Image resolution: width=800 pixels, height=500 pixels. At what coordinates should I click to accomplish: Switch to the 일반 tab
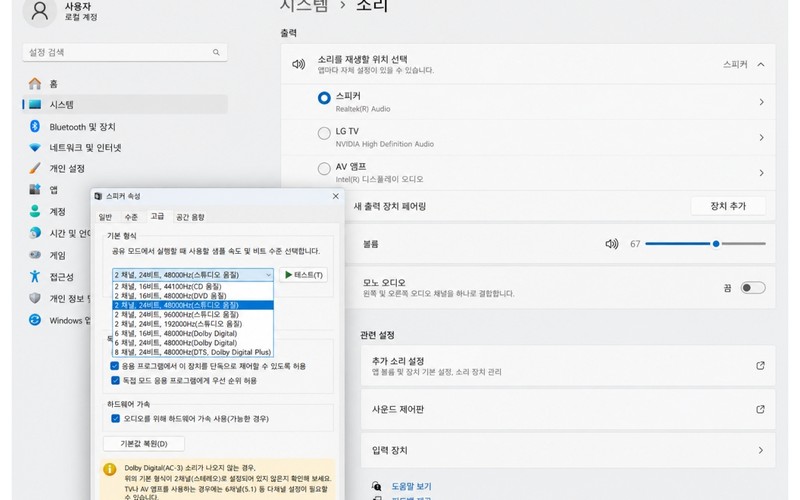[105, 217]
